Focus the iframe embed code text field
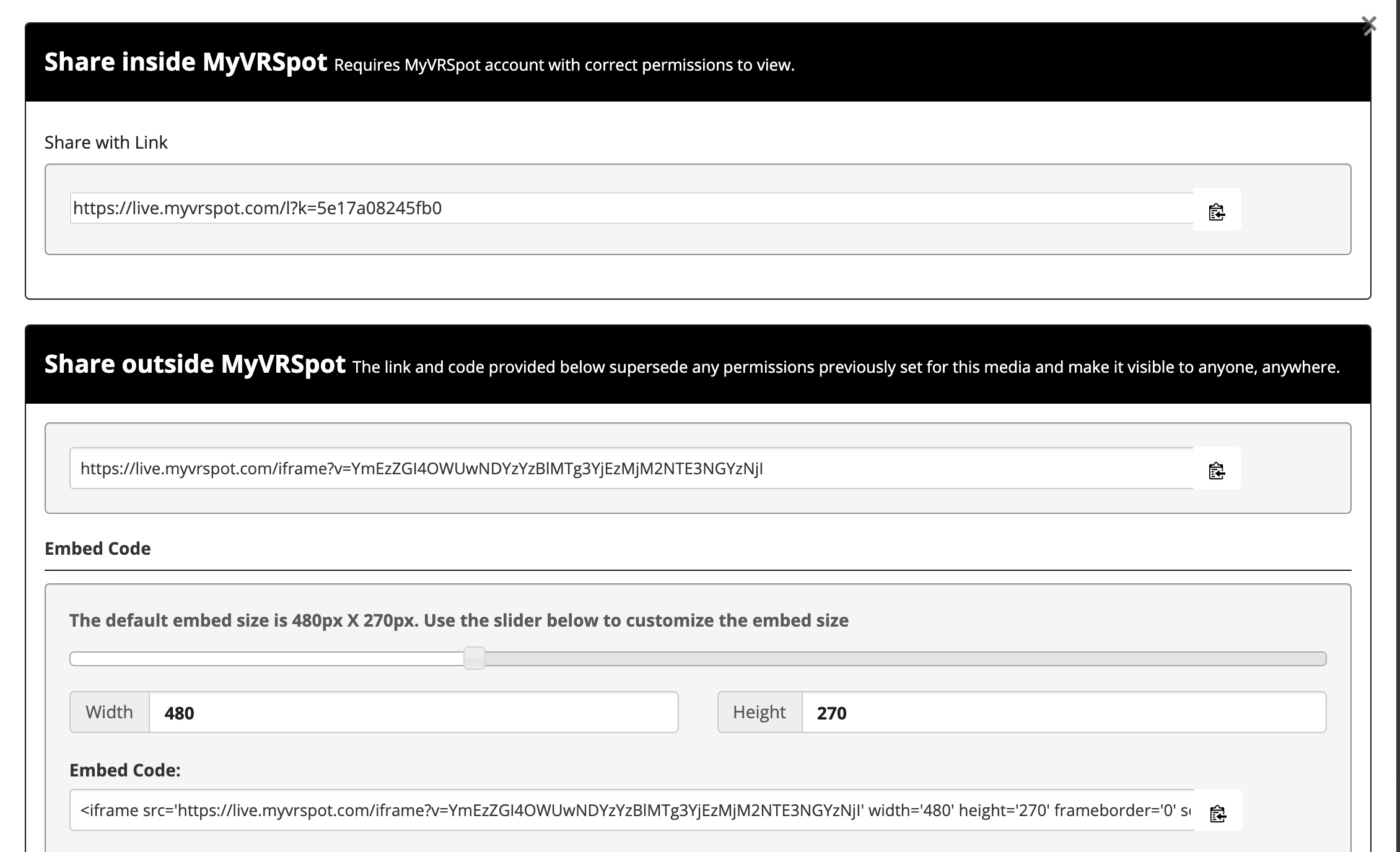1400x852 pixels. pyautogui.click(x=632, y=810)
